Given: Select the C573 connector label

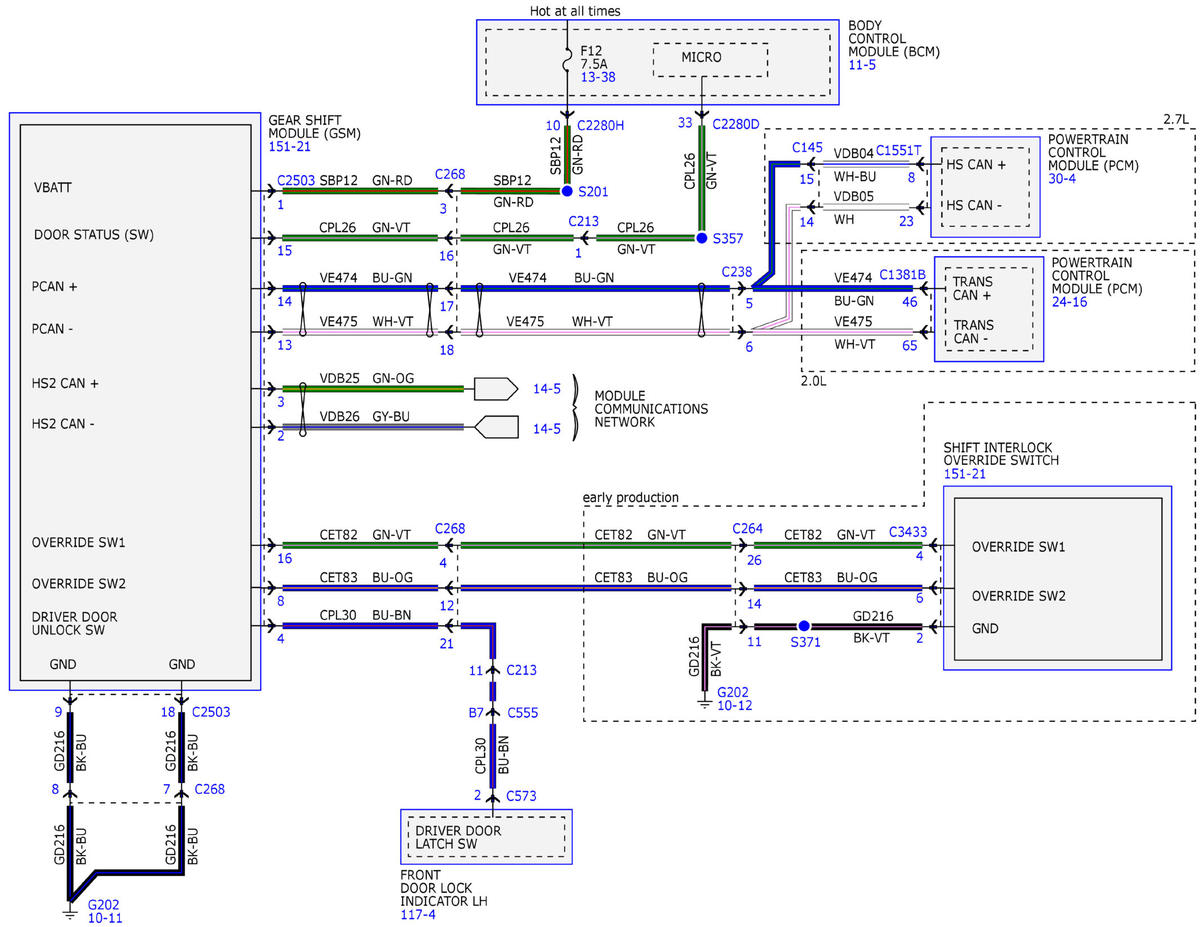Looking at the screenshot, I should [x=523, y=795].
